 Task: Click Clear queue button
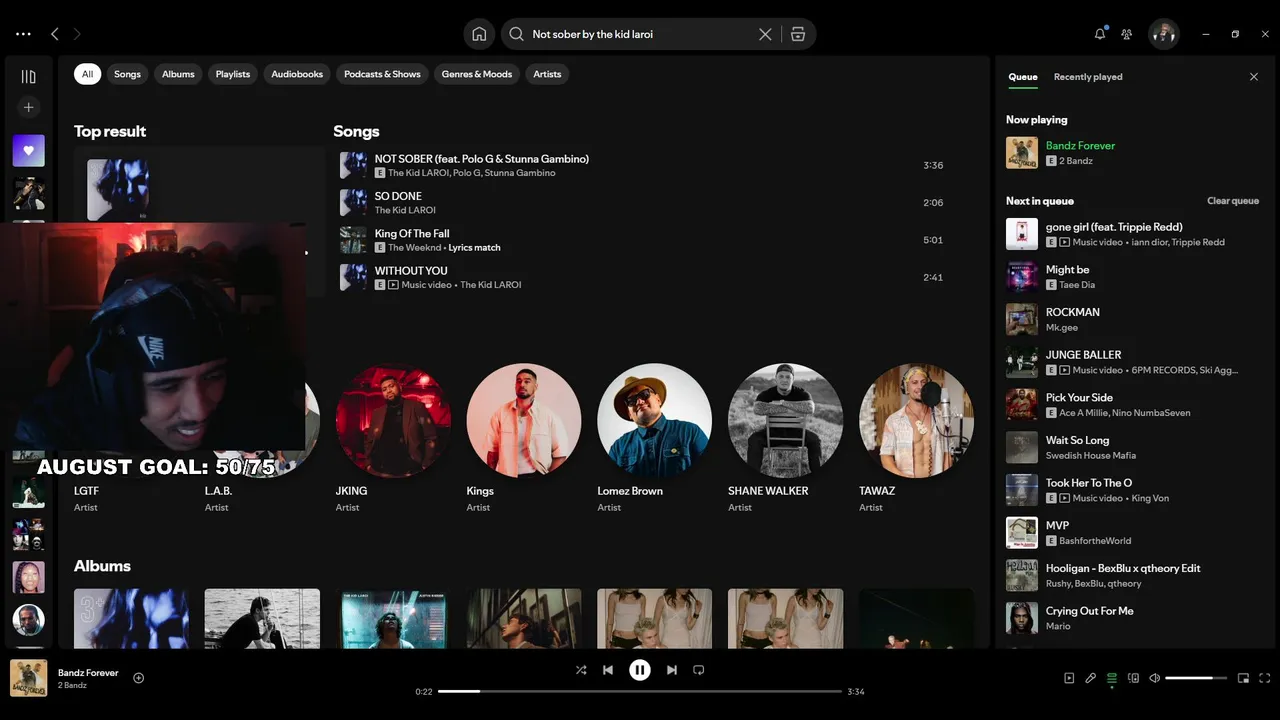(x=1233, y=201)
